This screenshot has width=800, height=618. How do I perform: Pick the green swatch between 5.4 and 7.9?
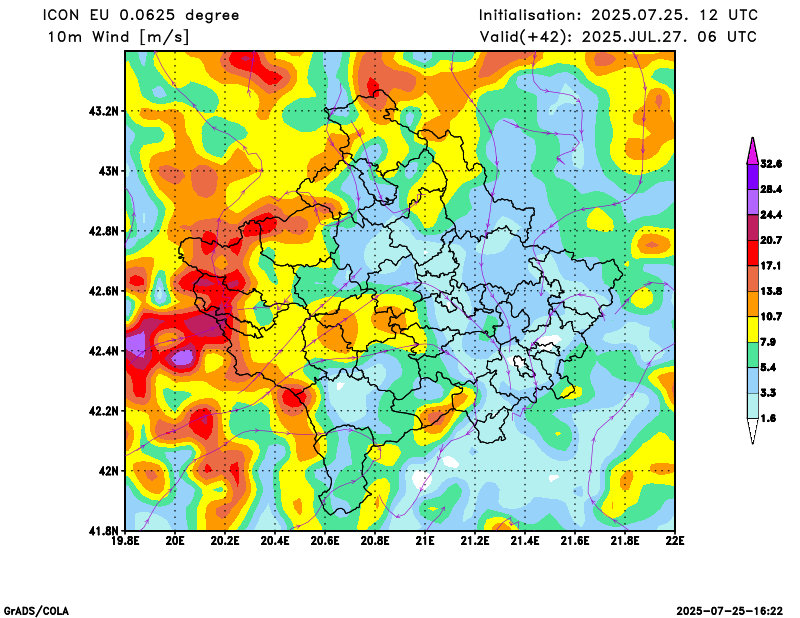pyautogui.click(x=753, y=355)
